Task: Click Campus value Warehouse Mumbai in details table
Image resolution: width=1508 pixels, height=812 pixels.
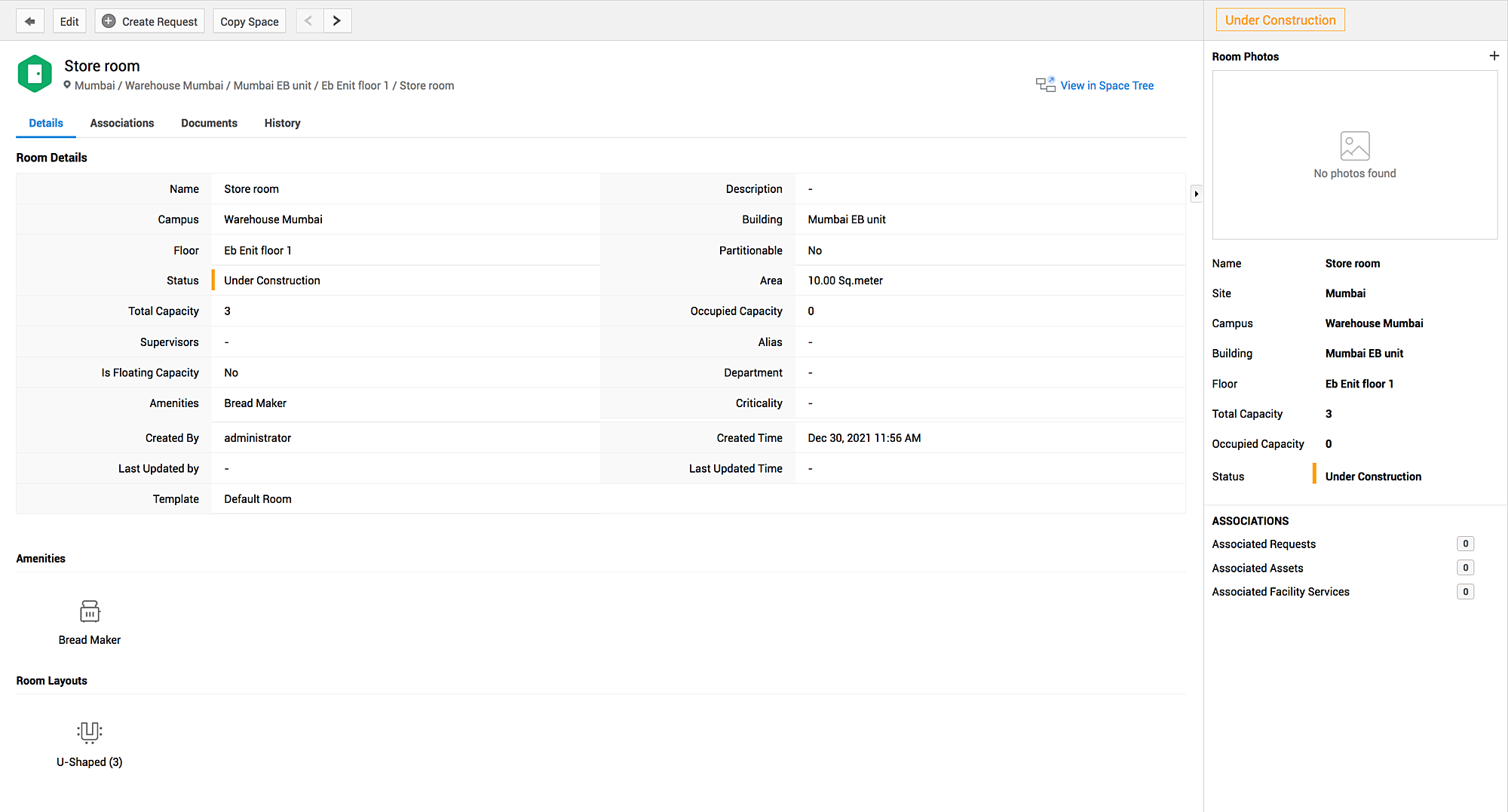Action: click(x=273, y=219)
